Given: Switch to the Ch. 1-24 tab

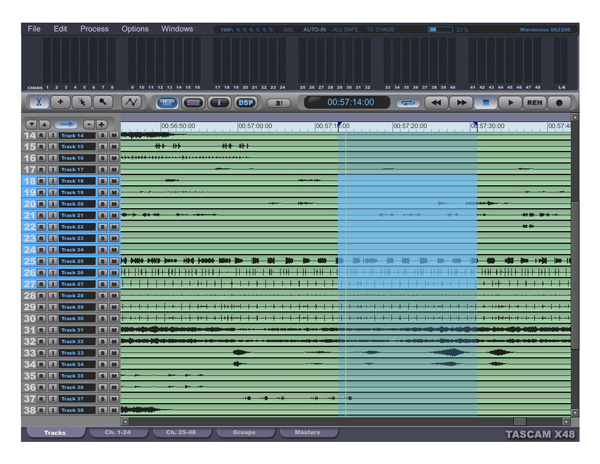Looking at the screenshot, I should [x=118, y=432].
